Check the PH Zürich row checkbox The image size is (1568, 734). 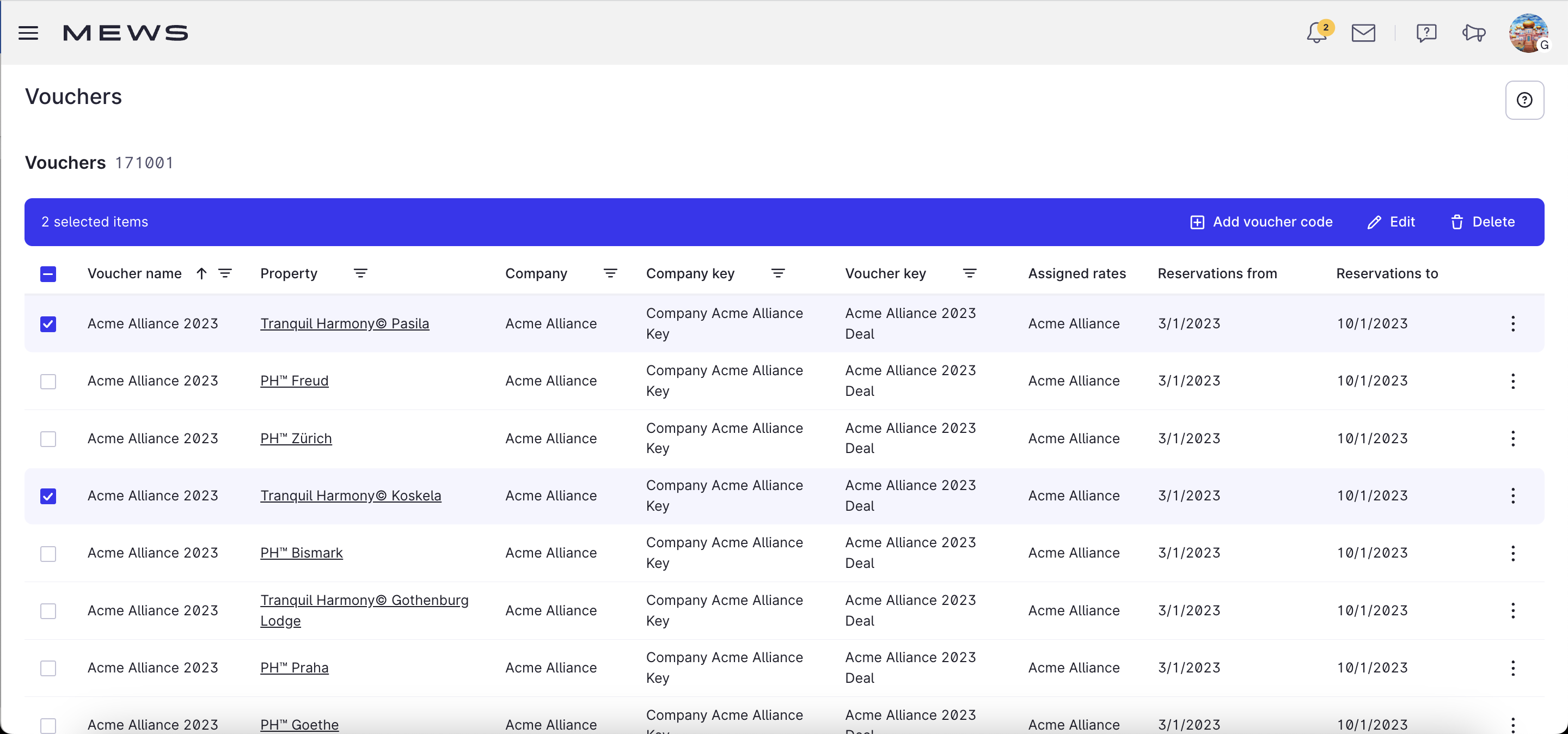pyautogui.click(x=48, y=439)
